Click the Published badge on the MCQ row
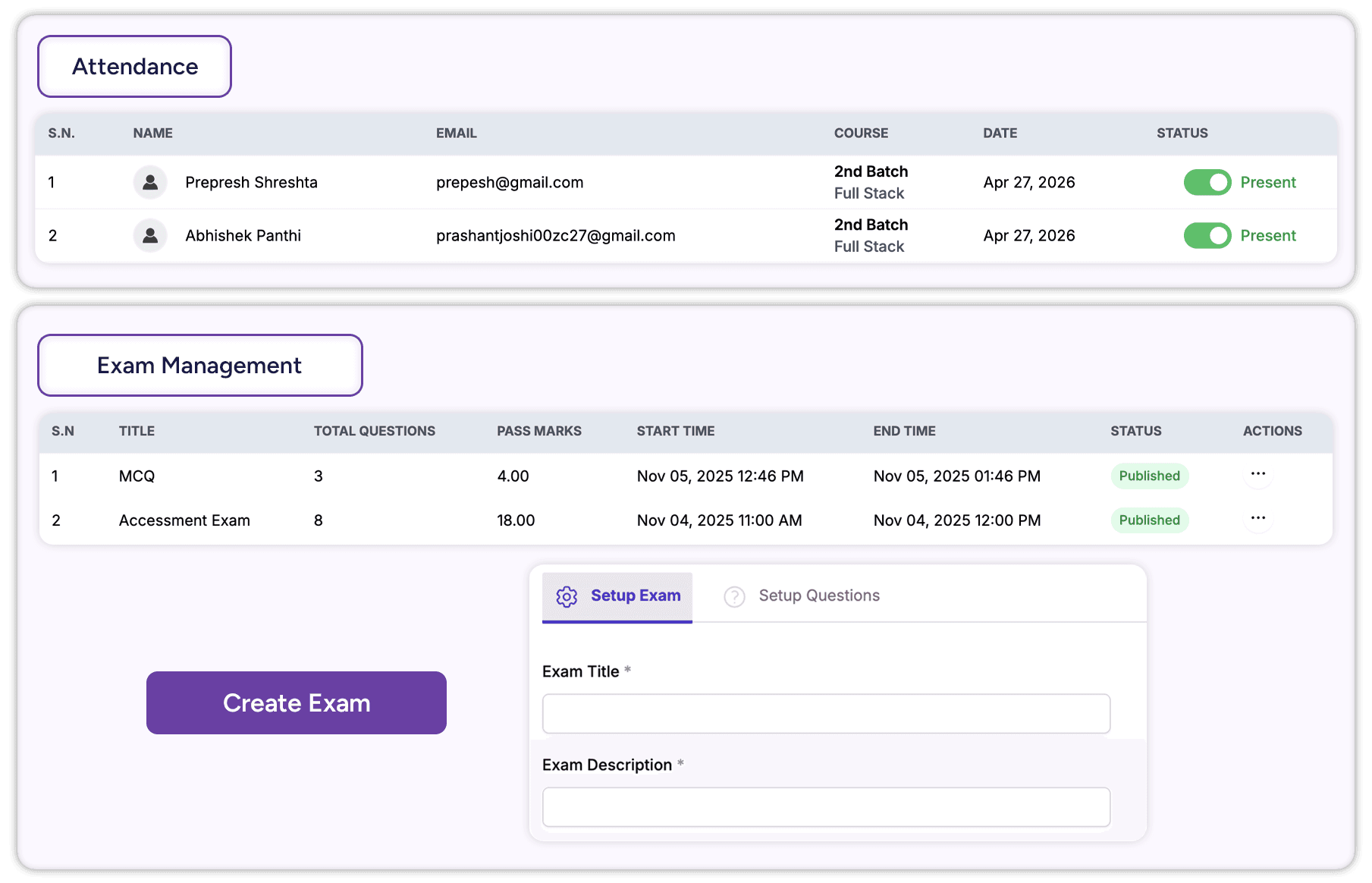 click(x=1149, y=476)
